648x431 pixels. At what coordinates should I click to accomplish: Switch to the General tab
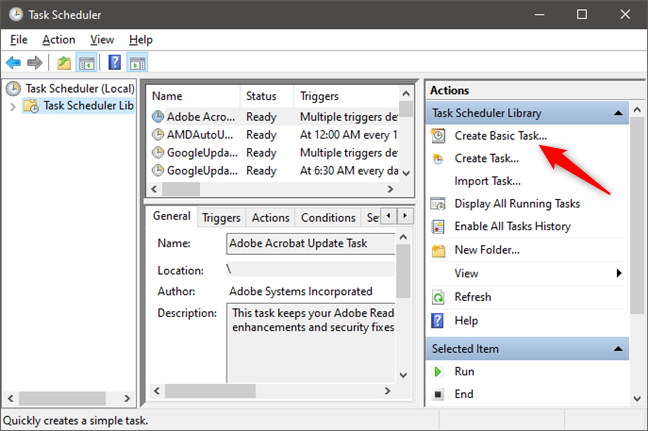pos(172,216)
